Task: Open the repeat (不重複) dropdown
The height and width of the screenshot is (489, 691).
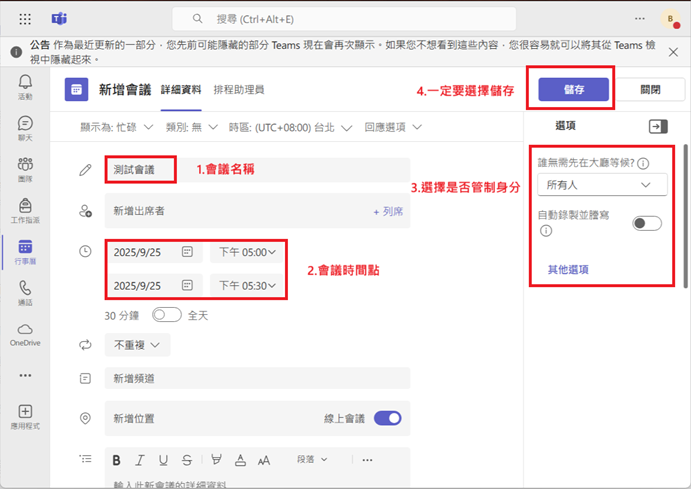Action: click(x=138, y=345)
